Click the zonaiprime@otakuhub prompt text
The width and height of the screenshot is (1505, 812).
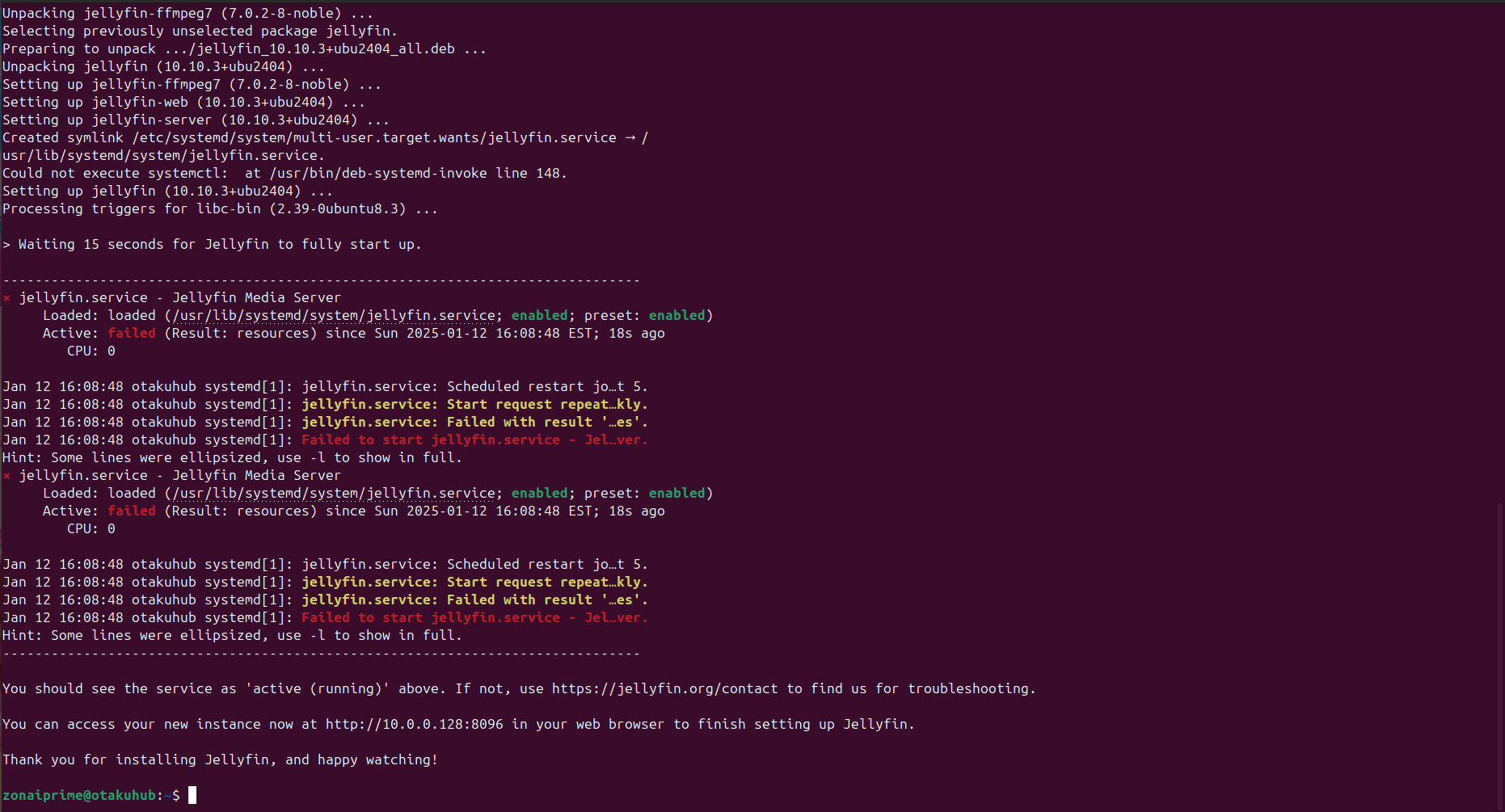click(79, 795)
